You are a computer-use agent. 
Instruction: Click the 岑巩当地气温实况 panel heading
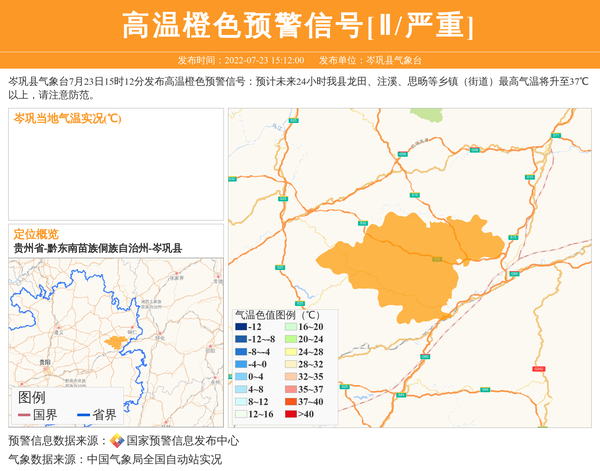pyautogui.click(x=68, y=119)
